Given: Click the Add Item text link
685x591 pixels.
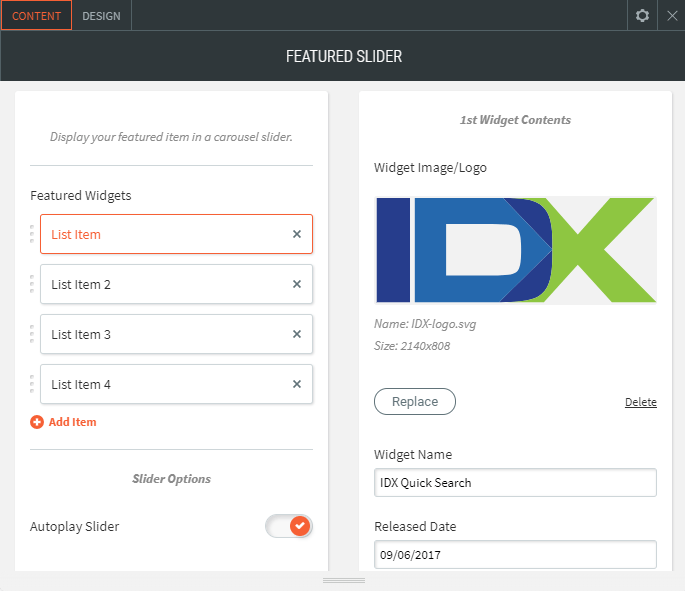Looking at the screenshot, I should click(73, 422).
